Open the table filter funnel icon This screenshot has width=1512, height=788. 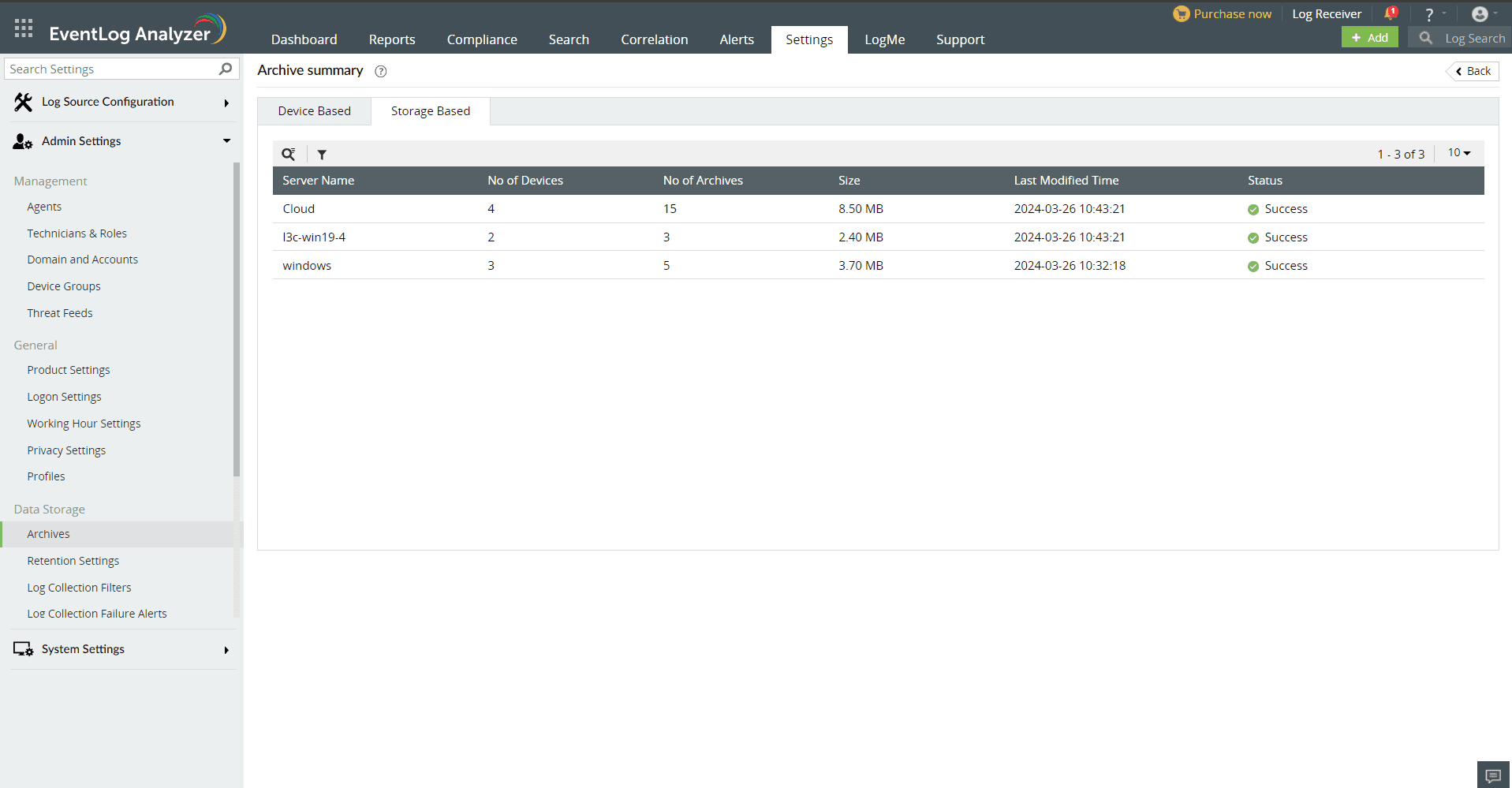click(x=322, y=155)
